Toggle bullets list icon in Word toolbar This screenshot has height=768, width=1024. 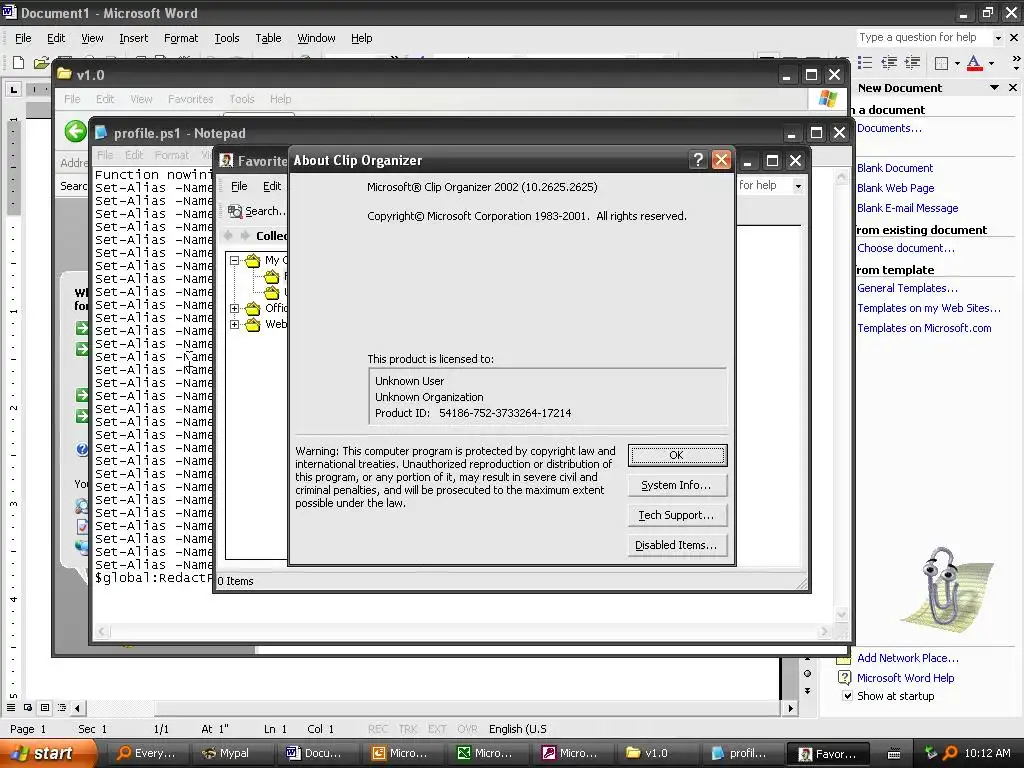pyautogui.click(x=865, y=63)
